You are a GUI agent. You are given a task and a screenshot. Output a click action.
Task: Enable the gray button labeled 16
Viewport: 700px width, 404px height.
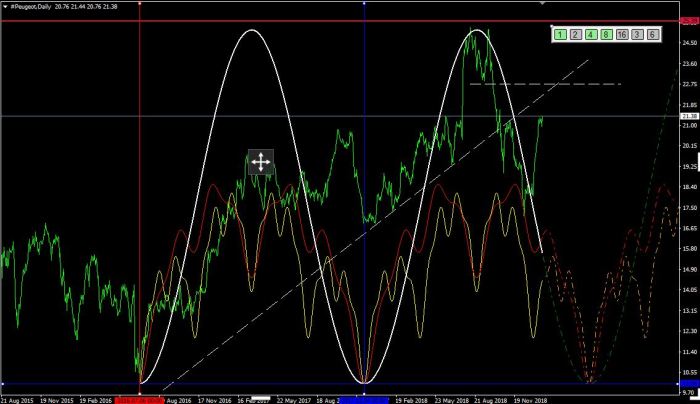point(622,34)
